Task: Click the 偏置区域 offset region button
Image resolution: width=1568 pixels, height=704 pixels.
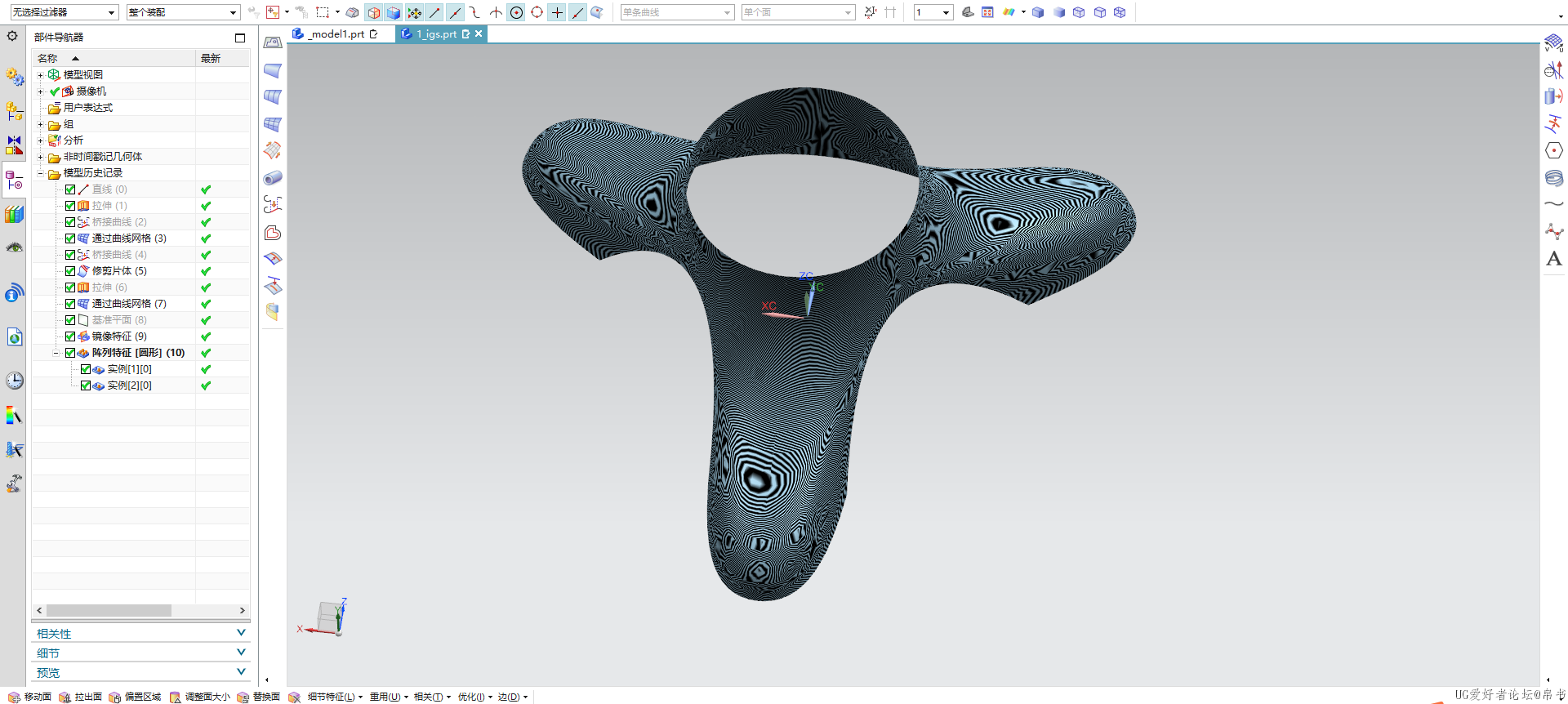Action: (135, 697)
